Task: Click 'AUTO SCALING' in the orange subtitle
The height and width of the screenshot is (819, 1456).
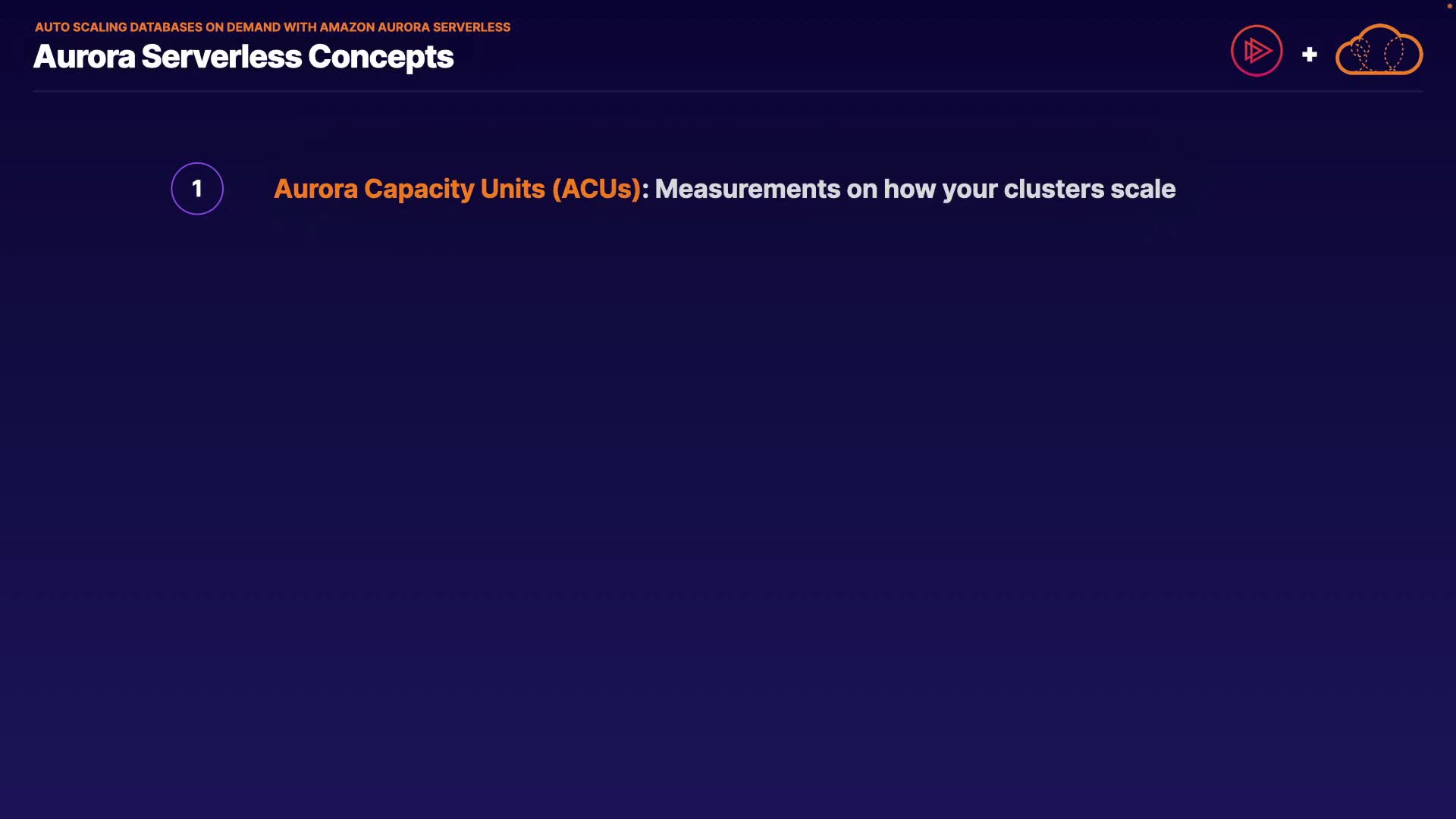Action: [x=80, y=27]
